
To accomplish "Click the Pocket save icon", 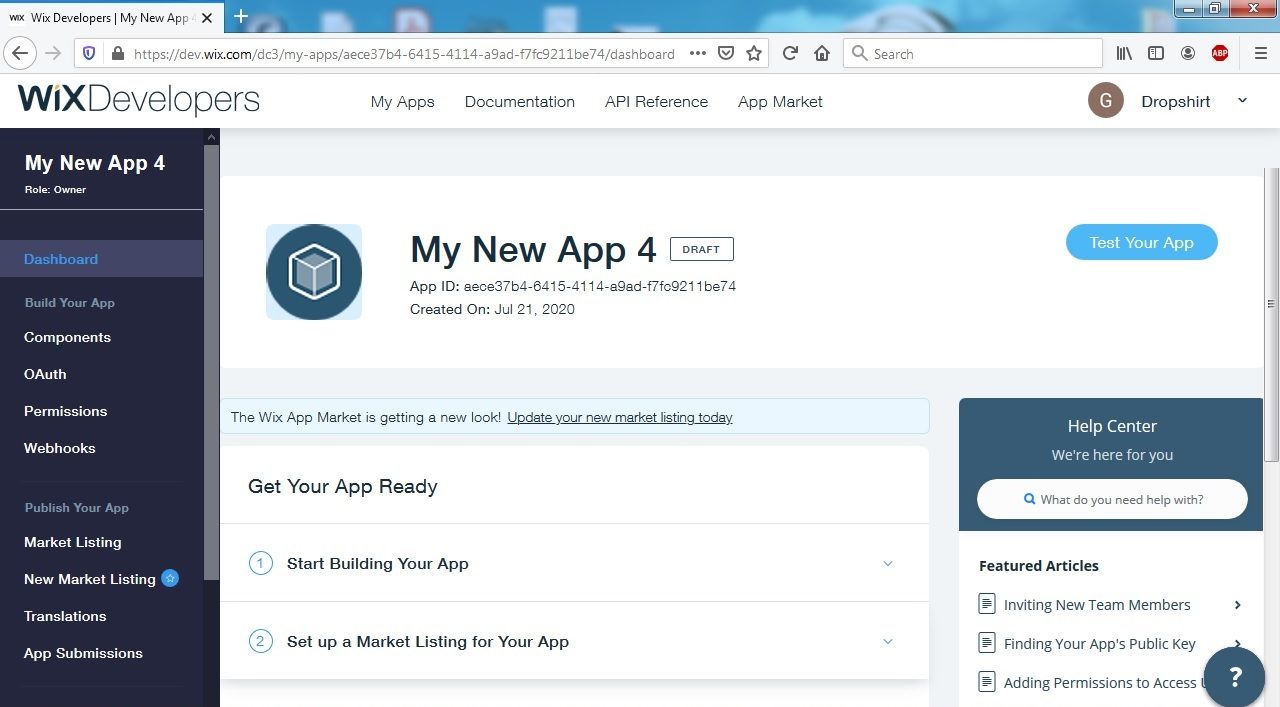I will (727, 53).
